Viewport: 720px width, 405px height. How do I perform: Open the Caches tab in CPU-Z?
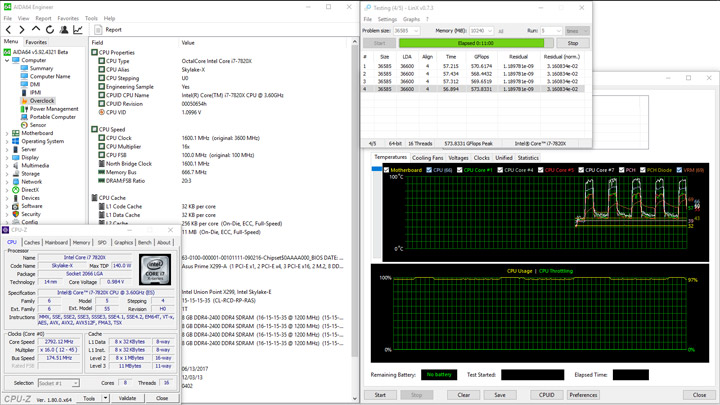click(x=32, y=242)
